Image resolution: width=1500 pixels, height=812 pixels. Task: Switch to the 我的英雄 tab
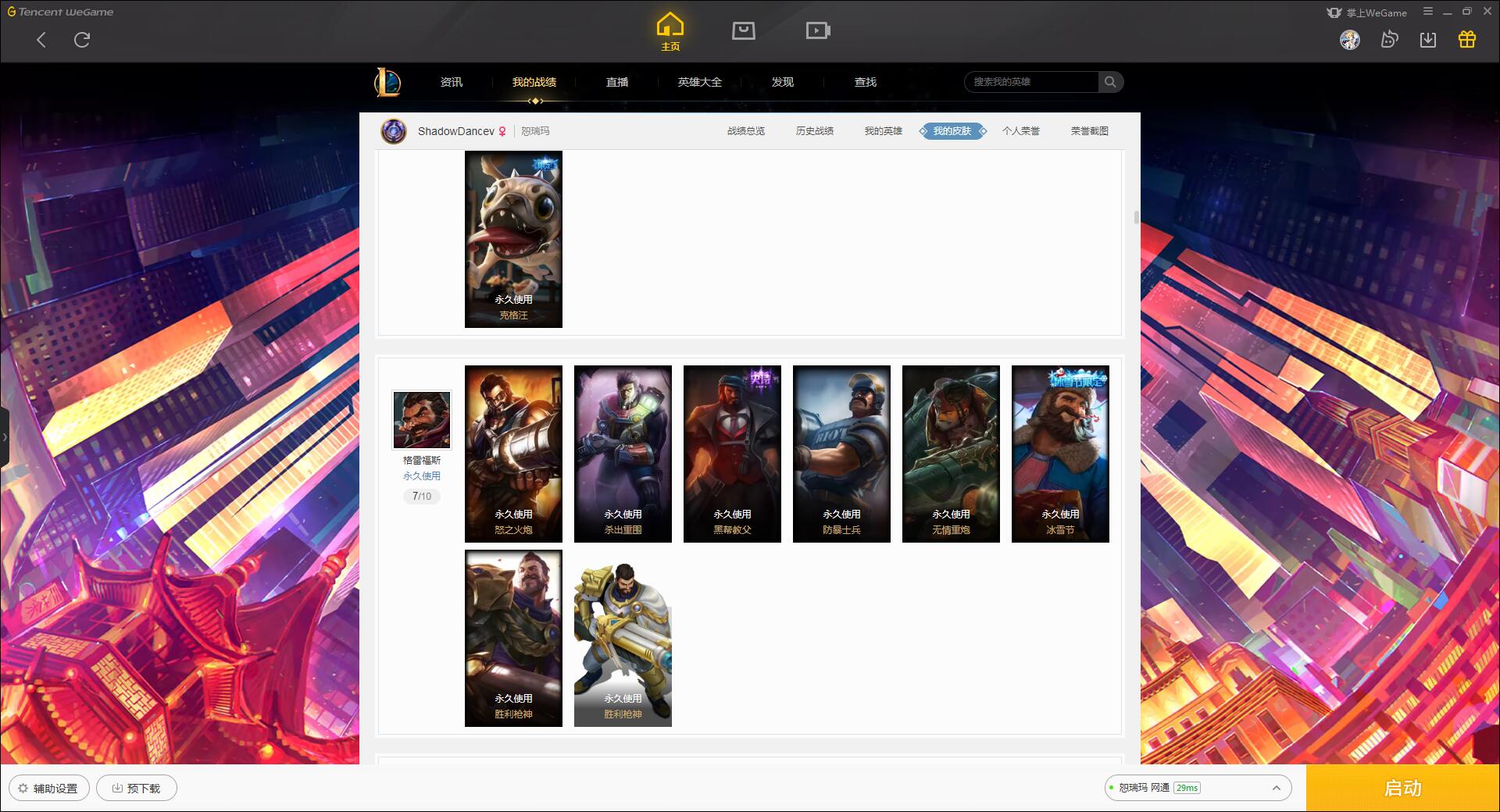(x=884, y=131)
